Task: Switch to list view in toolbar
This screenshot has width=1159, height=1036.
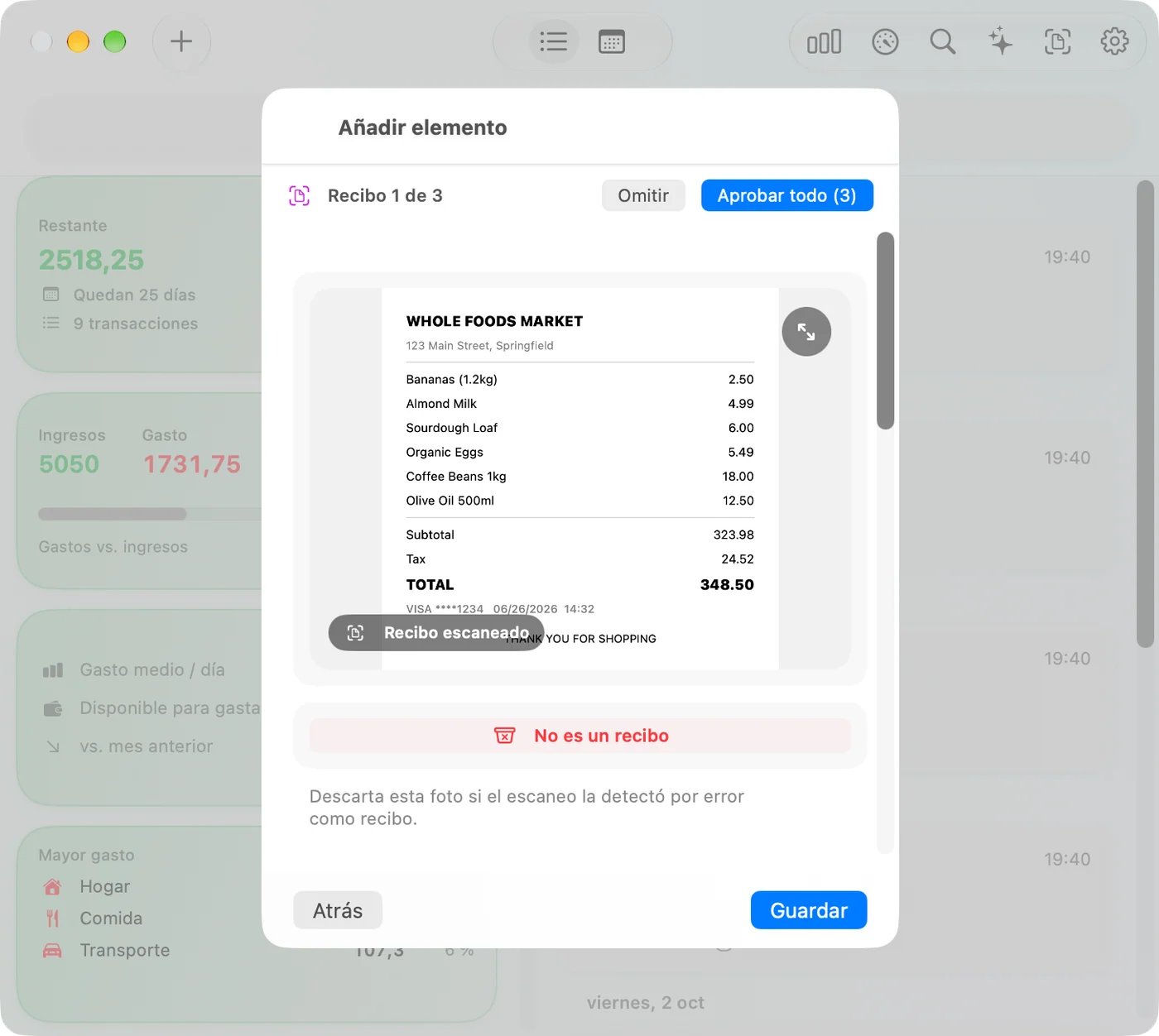Action: click(553, 41)
